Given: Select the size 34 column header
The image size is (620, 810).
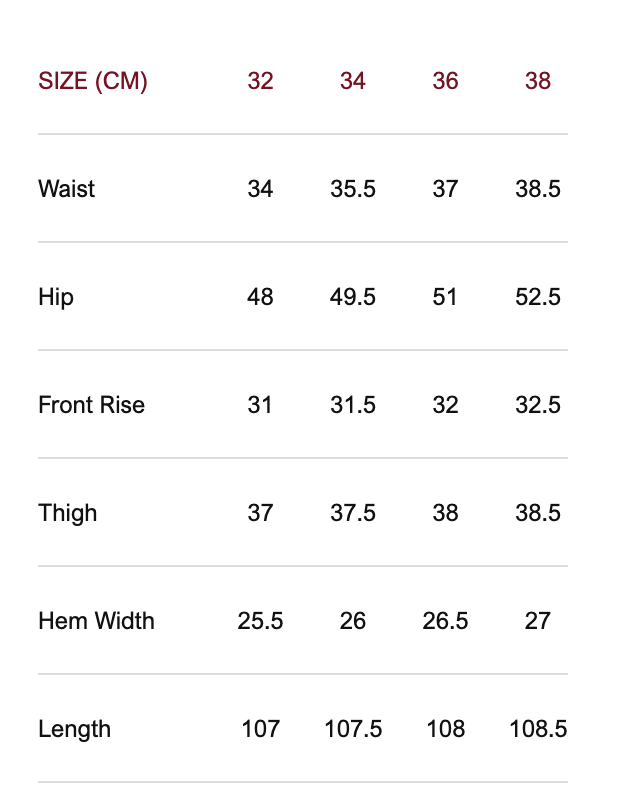Looking at the screenshot, I should tap(353, 81).
